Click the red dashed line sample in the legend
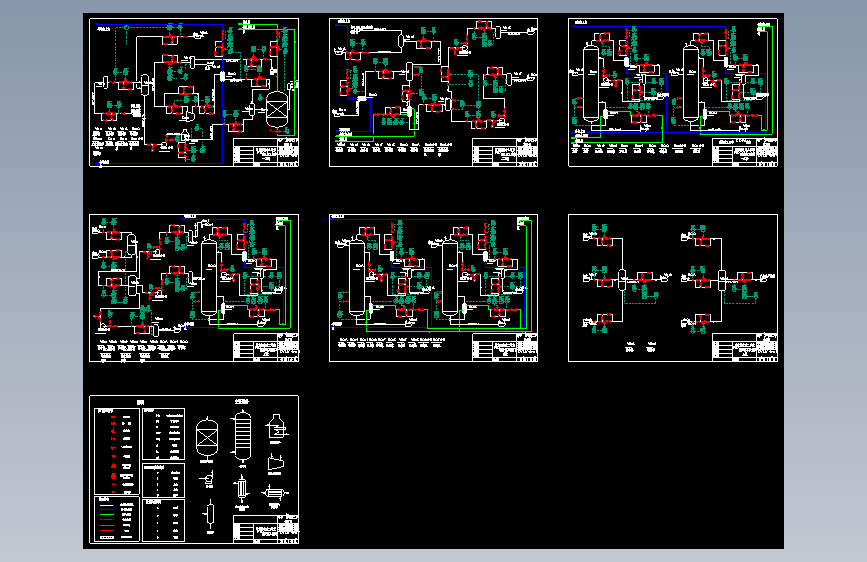This screenshot has width=867, height=562. coord(107,519)
